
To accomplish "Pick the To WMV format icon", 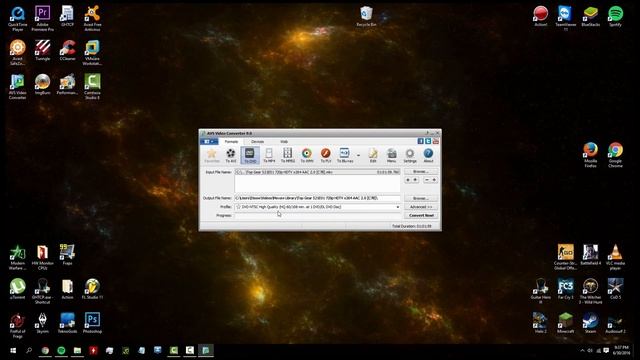I will tap(307, 155).
